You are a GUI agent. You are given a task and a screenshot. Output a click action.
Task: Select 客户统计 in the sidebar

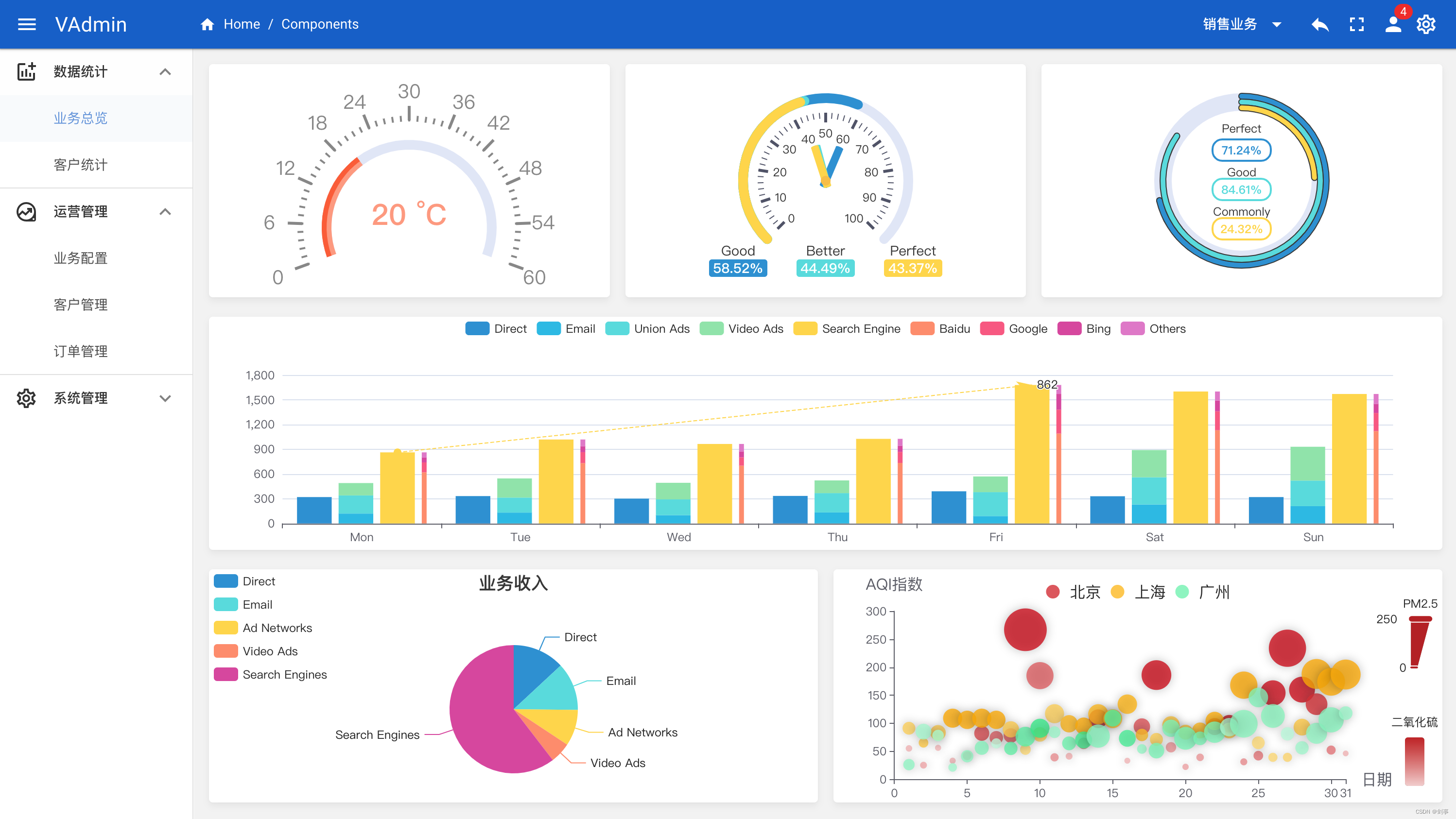pos(80,165)
